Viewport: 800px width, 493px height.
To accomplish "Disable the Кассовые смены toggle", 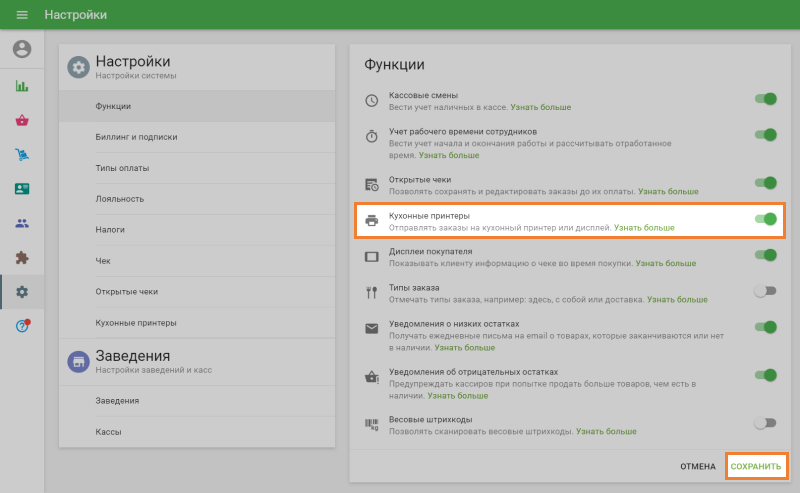I will coord(766,99).
